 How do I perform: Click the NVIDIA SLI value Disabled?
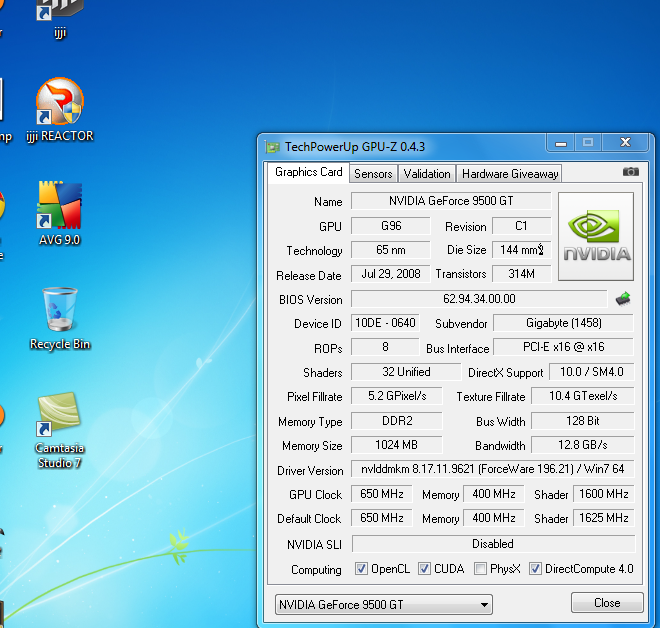(x=493, y=544)
